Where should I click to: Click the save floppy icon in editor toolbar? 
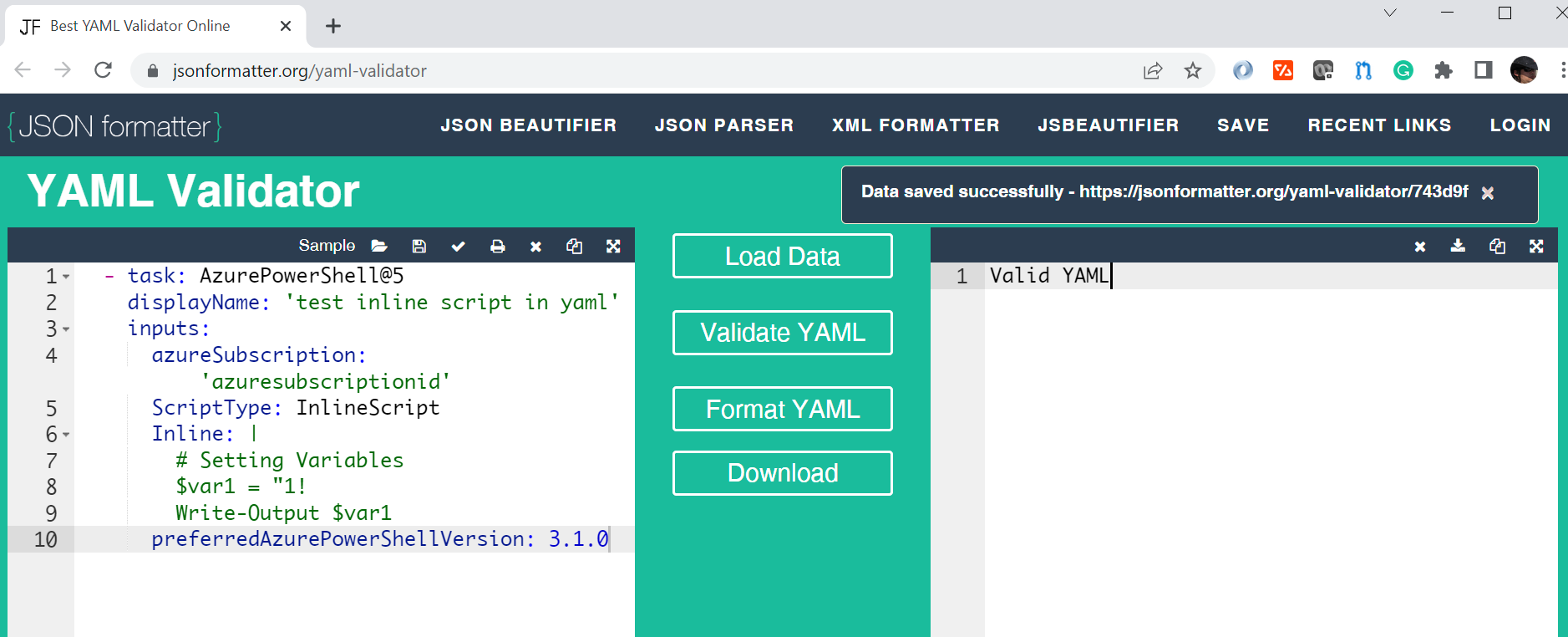pos(419,246)
